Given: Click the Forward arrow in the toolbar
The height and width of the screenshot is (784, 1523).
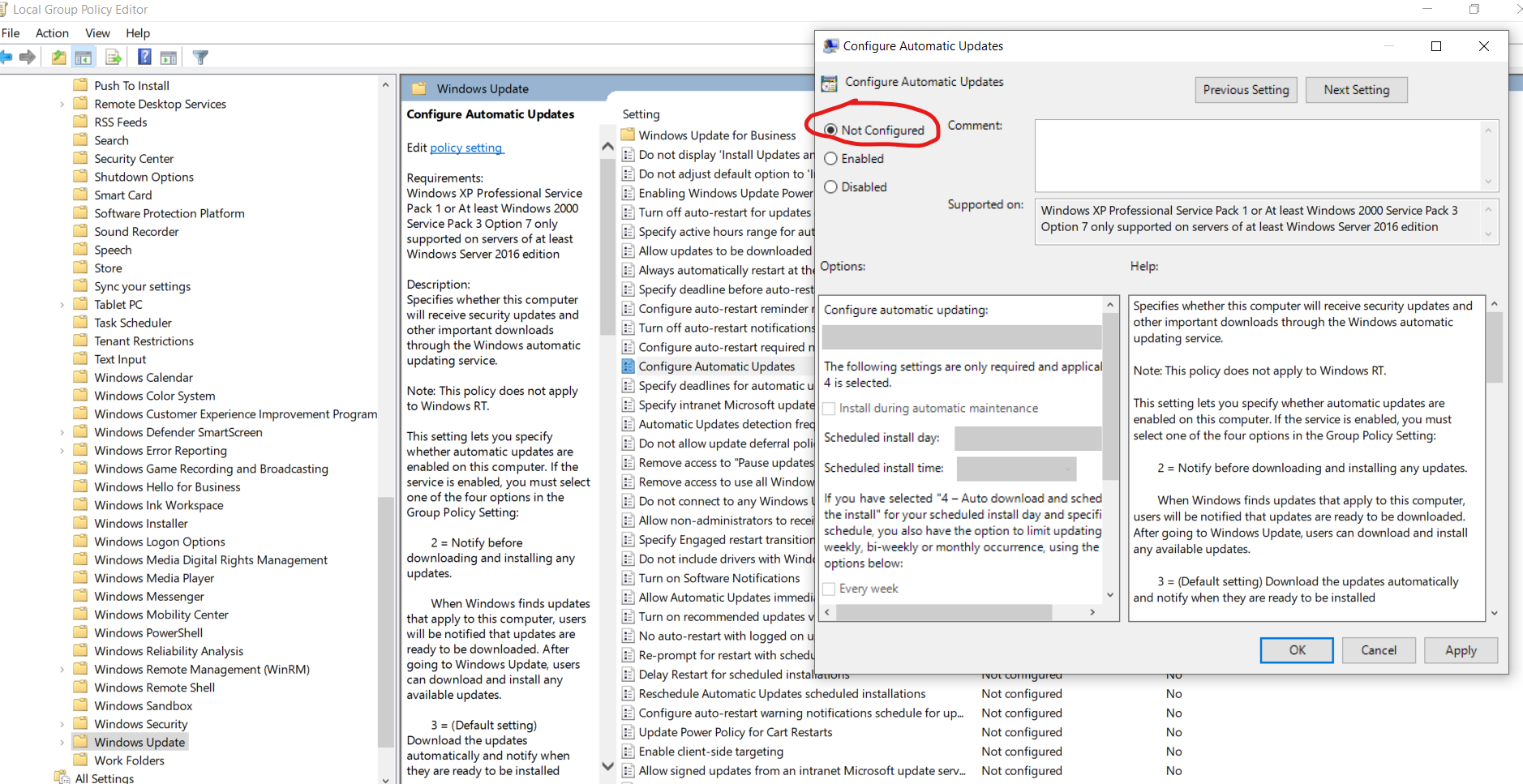Looking at the screenshot, I should 28,57.
